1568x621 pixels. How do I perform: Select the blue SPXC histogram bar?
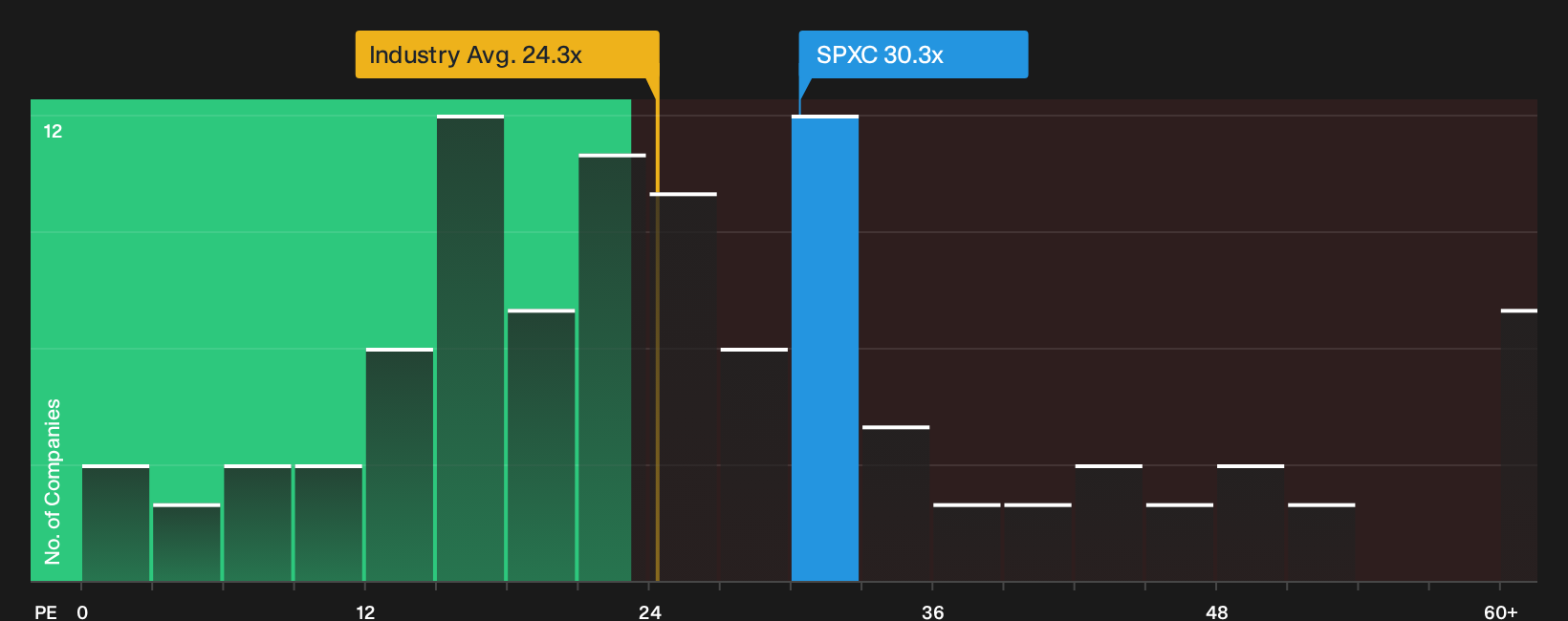tap(825, 349)
